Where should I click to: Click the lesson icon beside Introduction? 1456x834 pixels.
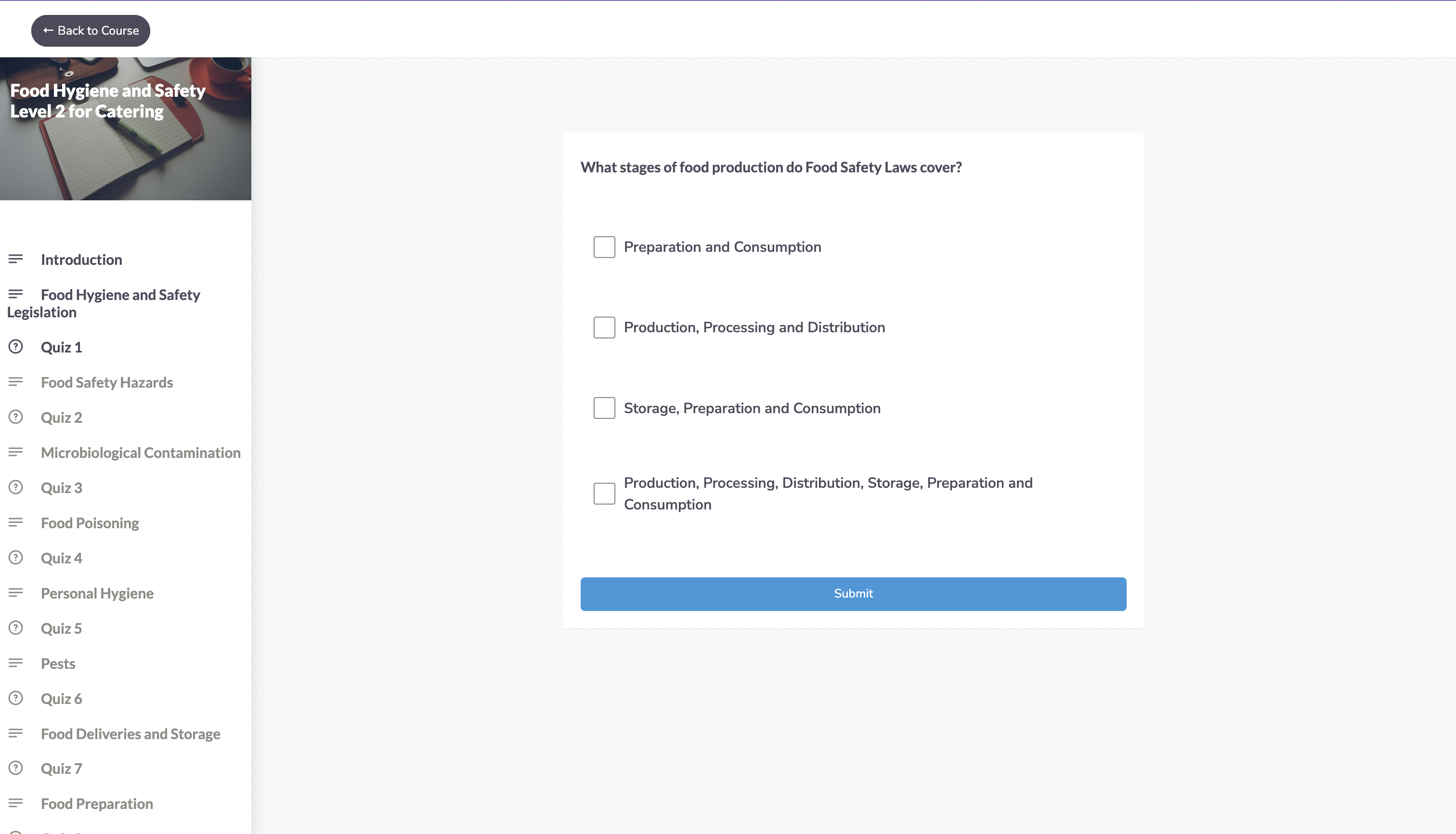(15, 260)
